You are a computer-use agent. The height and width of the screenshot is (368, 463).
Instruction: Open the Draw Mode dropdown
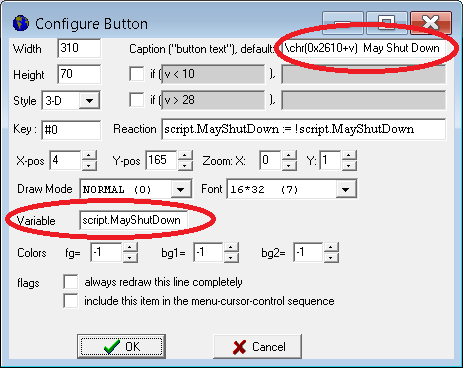(x=181, y=189)
